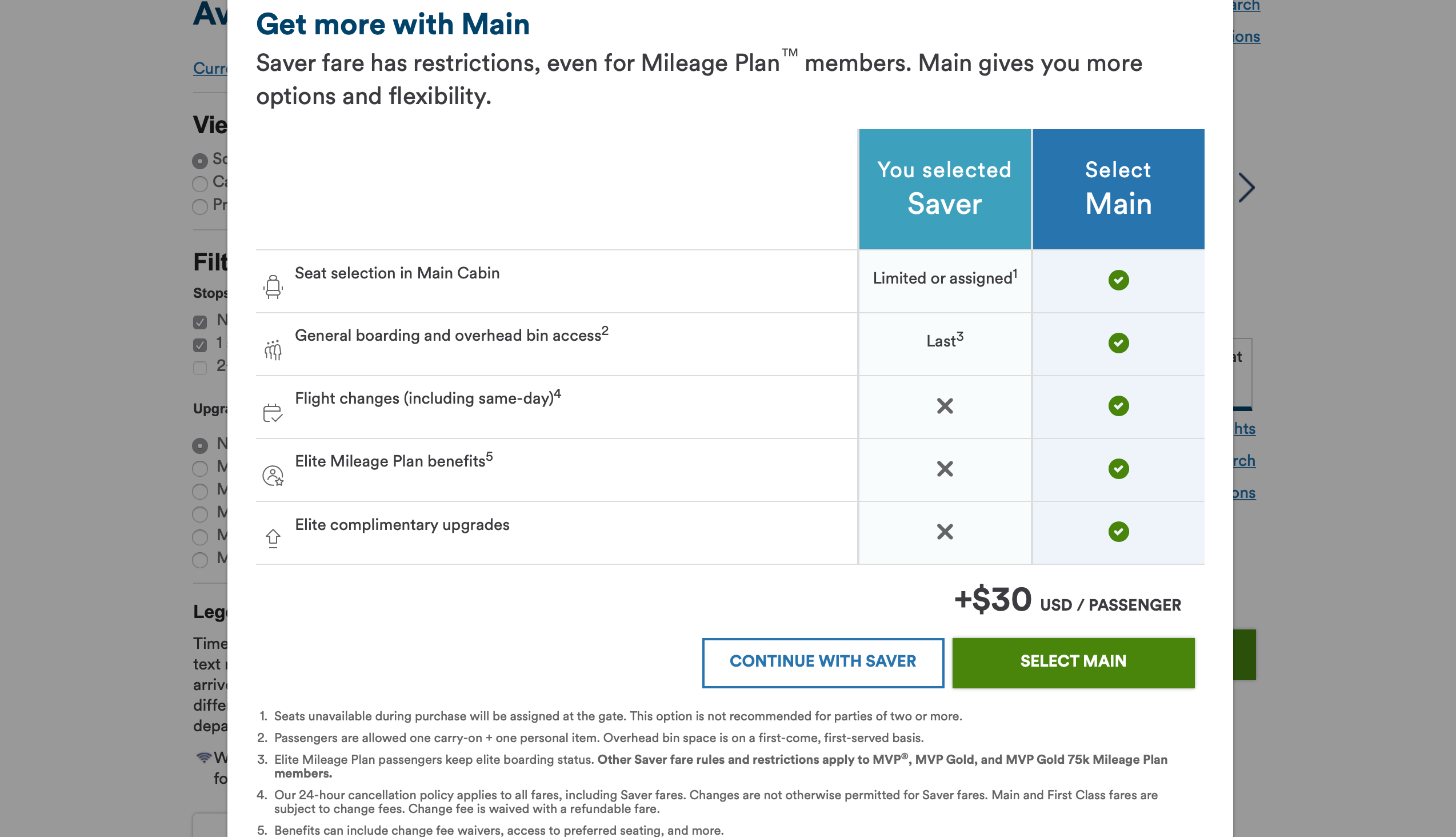Screen dimensions: 1456x837
Task: Click the upgrades up-arrow icon
Action: point(273,538)
